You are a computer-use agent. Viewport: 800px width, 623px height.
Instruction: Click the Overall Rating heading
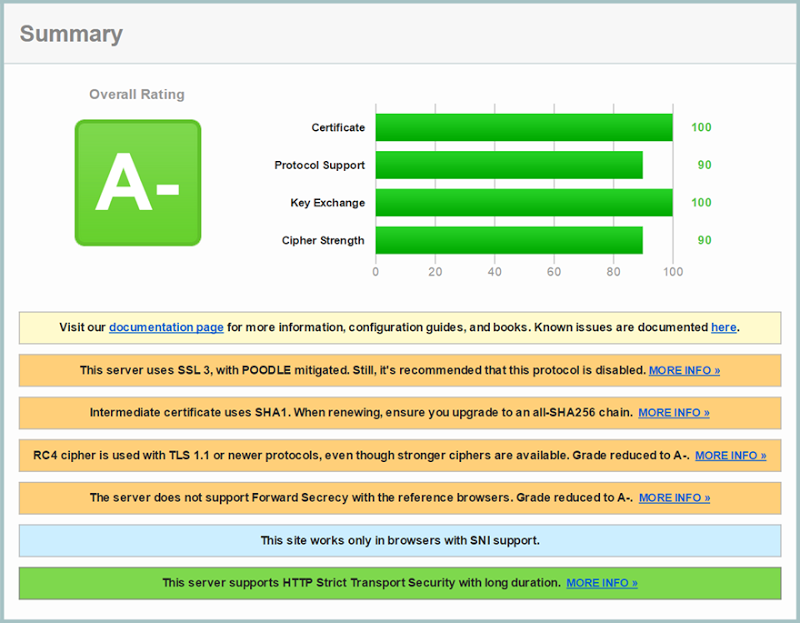point(137,94)
